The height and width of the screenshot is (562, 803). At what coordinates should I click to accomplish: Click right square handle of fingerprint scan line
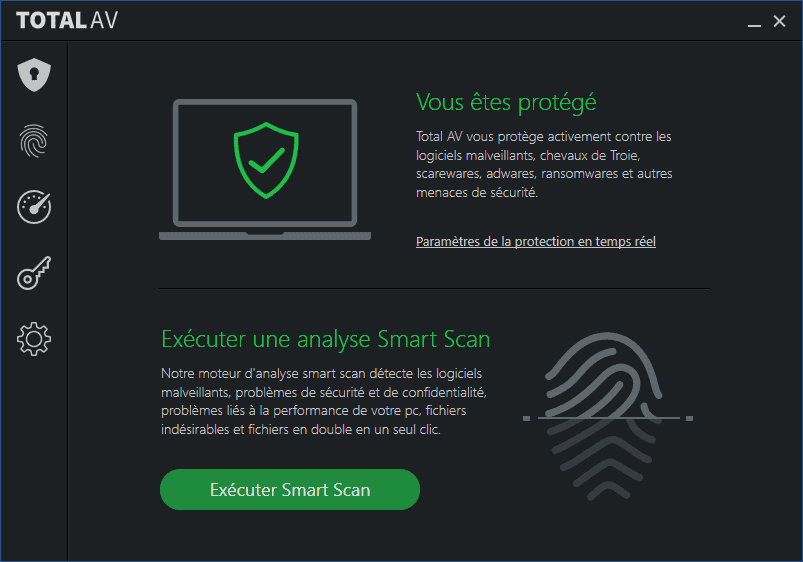click(689, 419)
